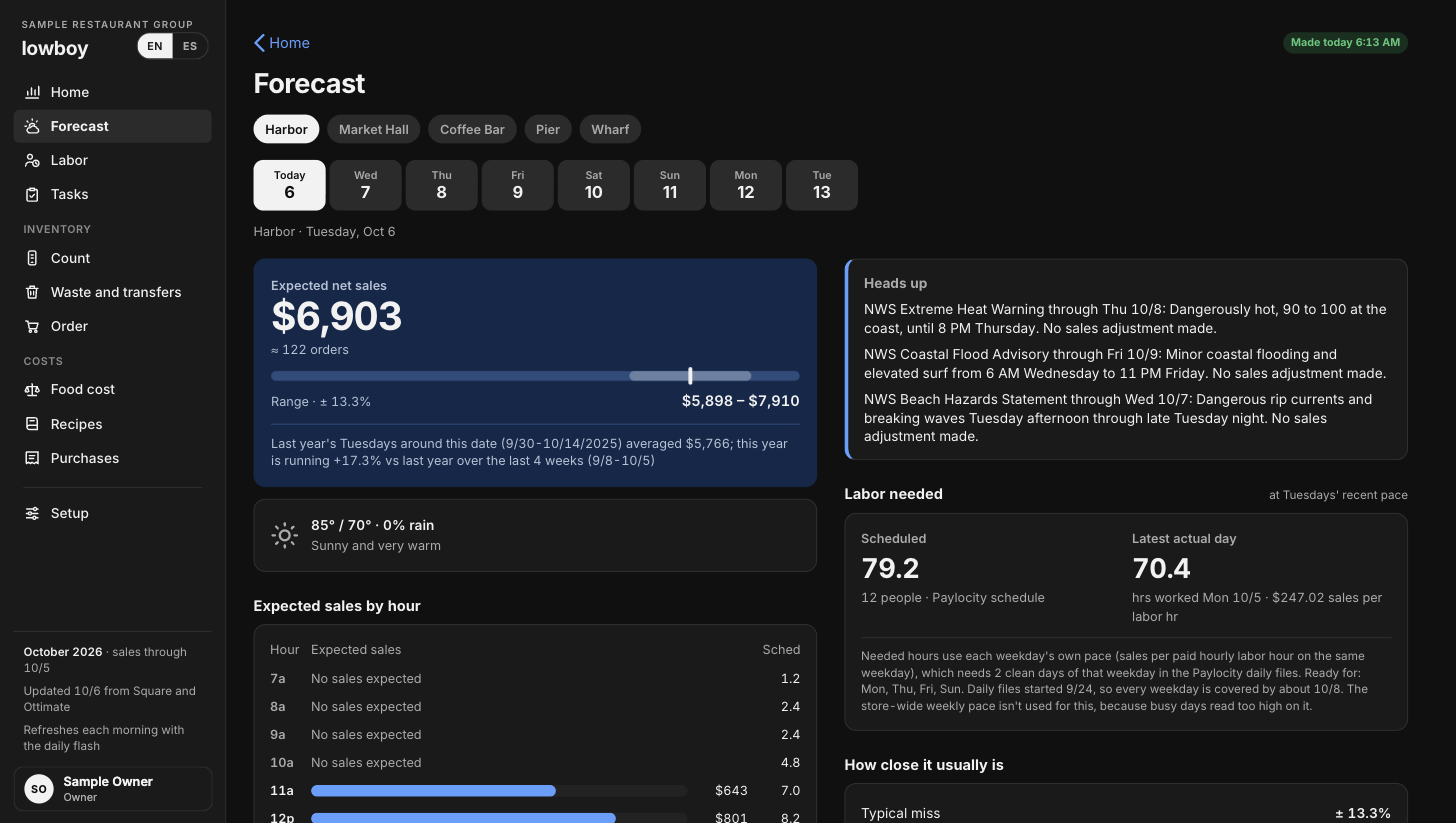Choose the Today 6 day button

click(289, 185)
